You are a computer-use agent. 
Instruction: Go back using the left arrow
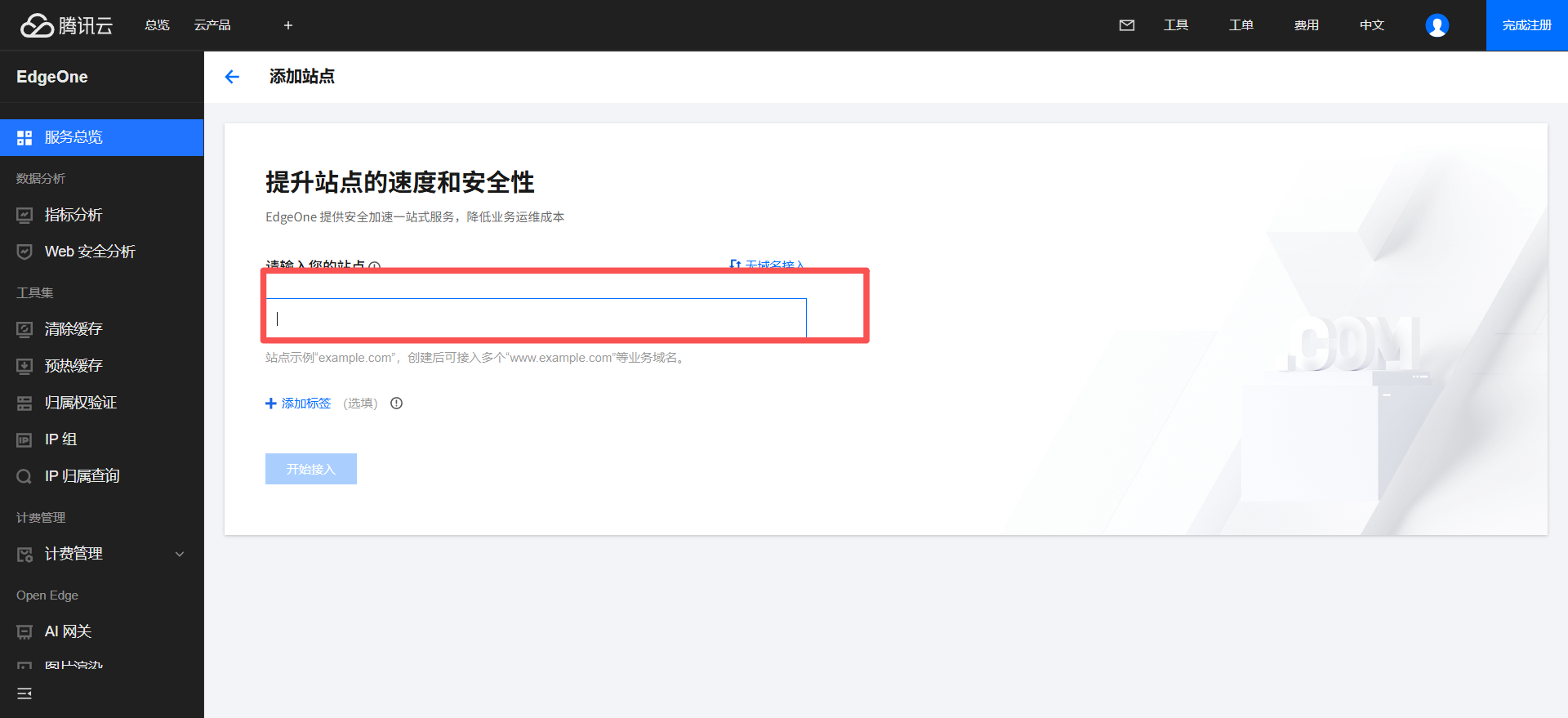232,77
